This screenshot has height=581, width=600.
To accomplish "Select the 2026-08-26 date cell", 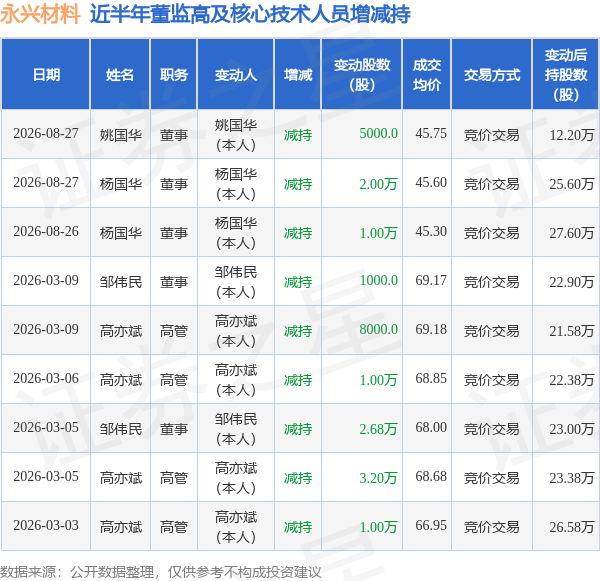I will [46, 232].
